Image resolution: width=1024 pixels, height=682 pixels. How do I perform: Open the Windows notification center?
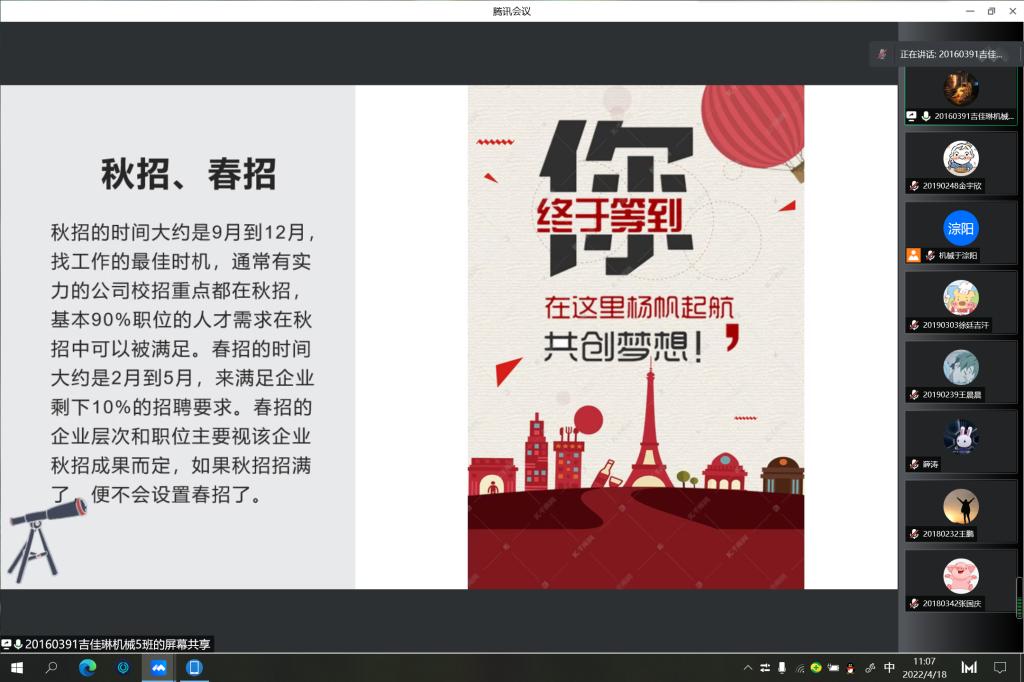click(999, 667)
